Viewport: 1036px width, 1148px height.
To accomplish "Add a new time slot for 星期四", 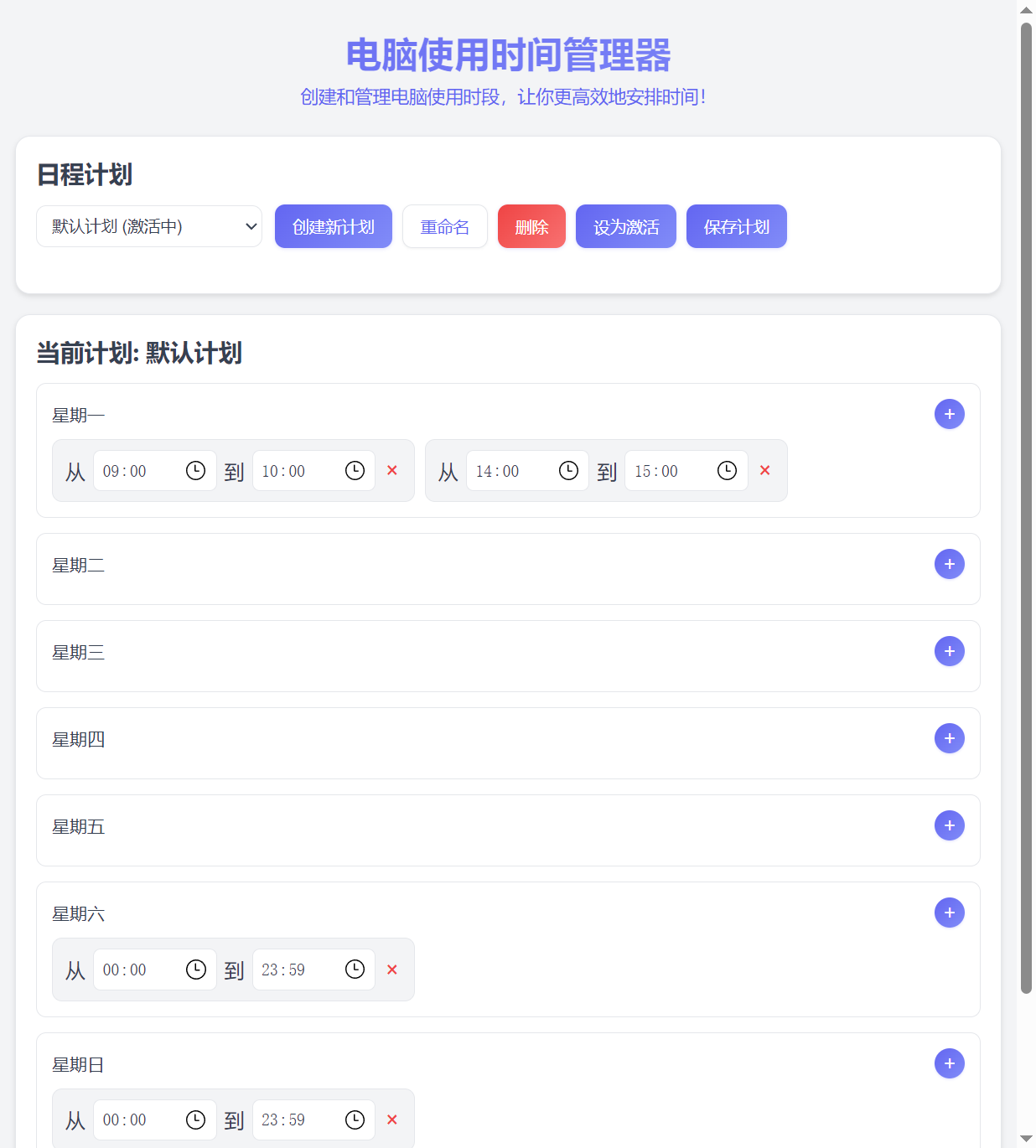I will pyautogui.click(x=949, y=738).
